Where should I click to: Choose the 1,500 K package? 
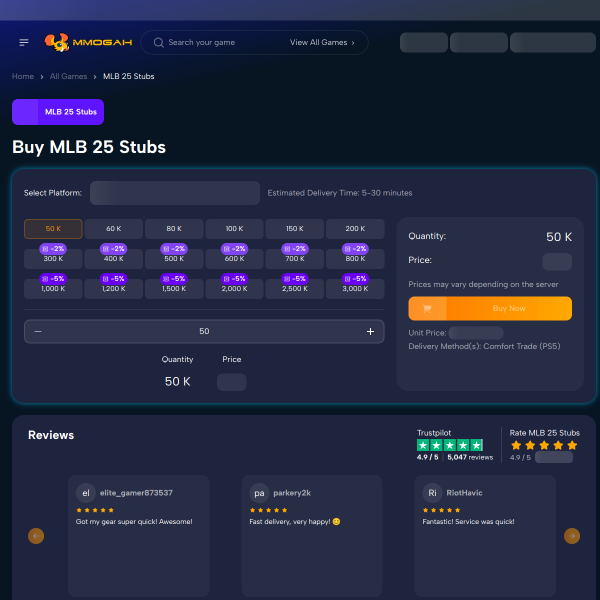pyautogui.click(x=174, y=289)
